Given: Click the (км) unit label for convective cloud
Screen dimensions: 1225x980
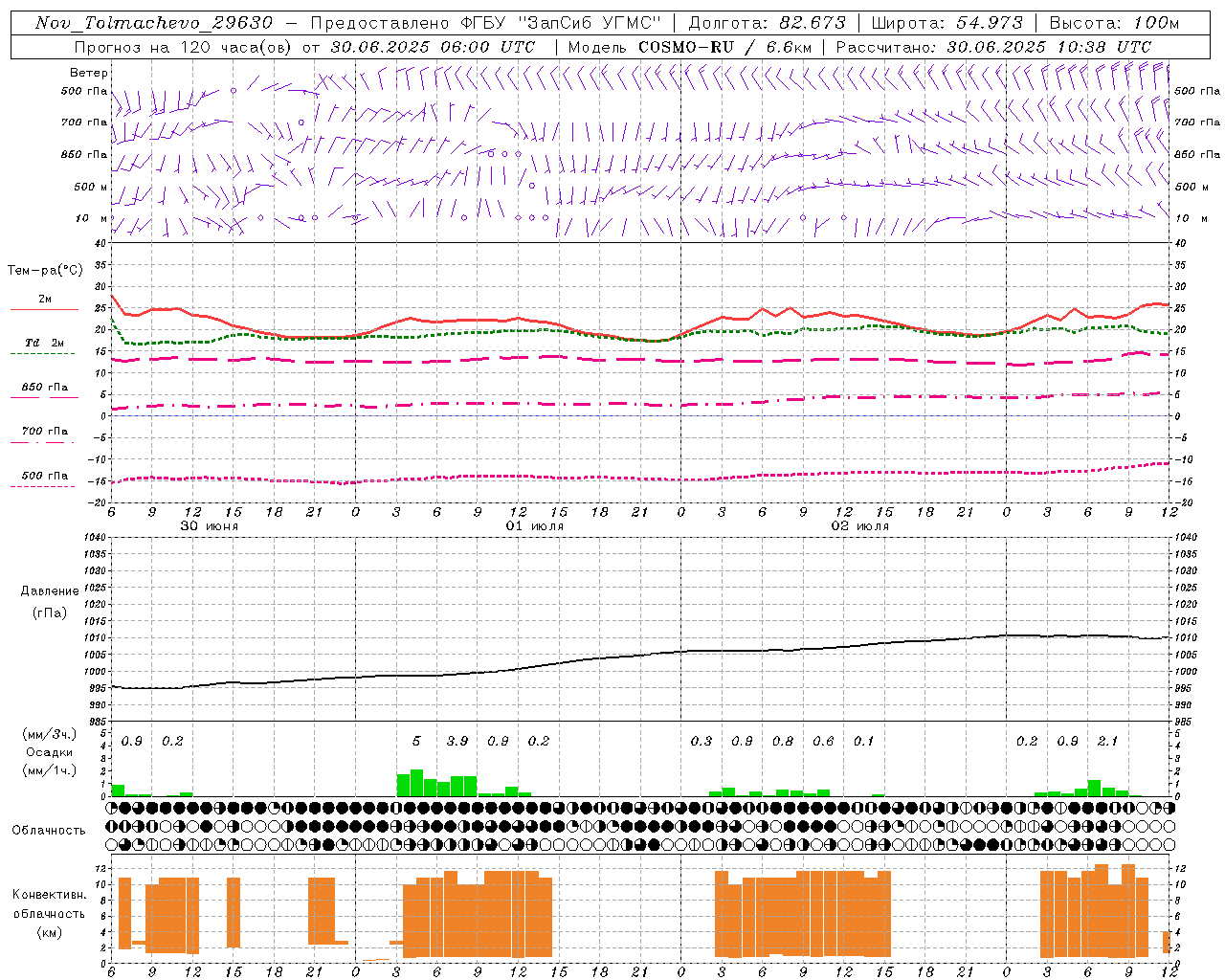Looking at the screenshot, I should [x=51, y=931].
